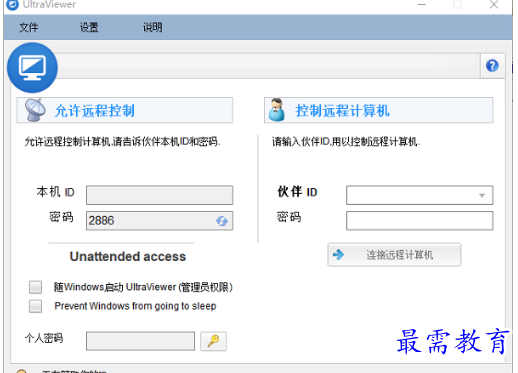Open the 说明 menu
The width and height of the screenshot is (518, 373).
(153, 27)
